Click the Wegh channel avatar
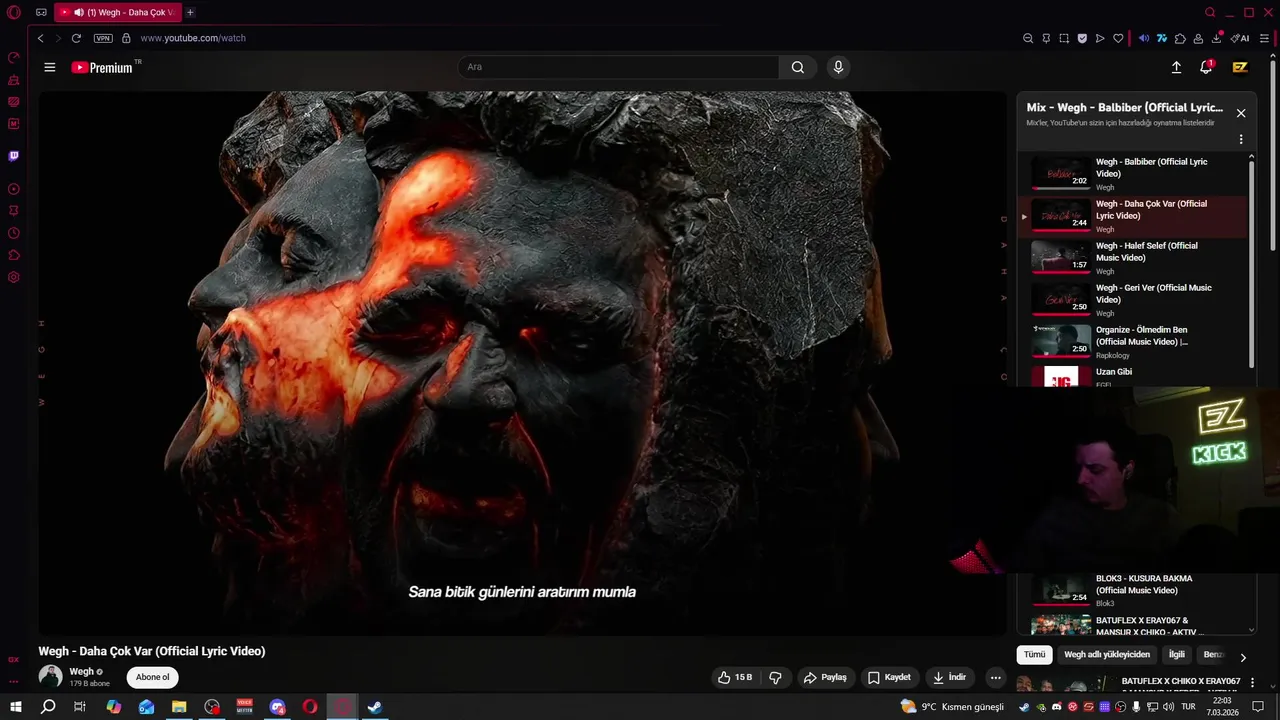Screen dimensions: 1280x720 click(x=50, y=677)
